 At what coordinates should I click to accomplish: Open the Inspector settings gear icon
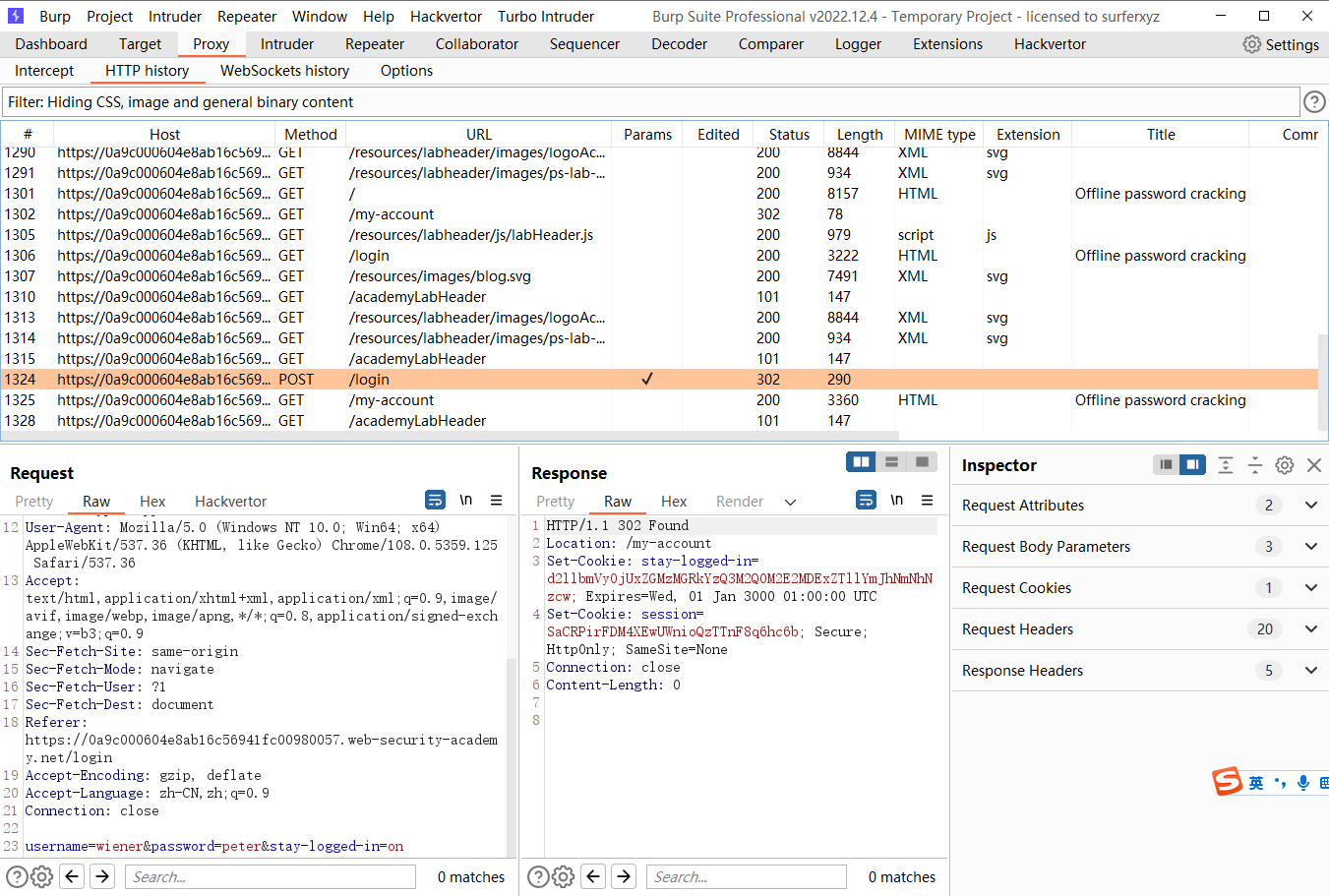(1284, 464)
